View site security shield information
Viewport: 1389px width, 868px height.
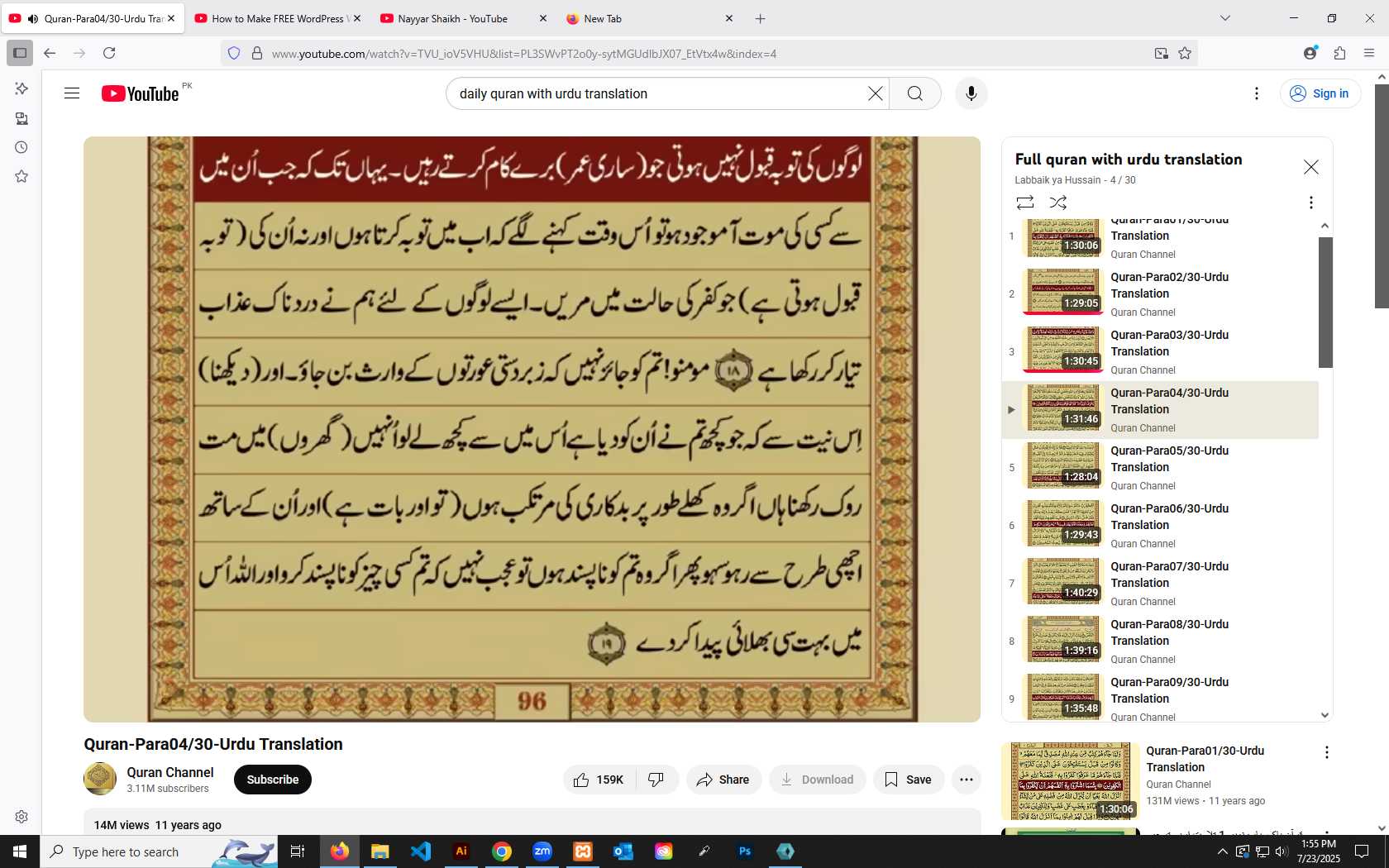click(234, 54)
